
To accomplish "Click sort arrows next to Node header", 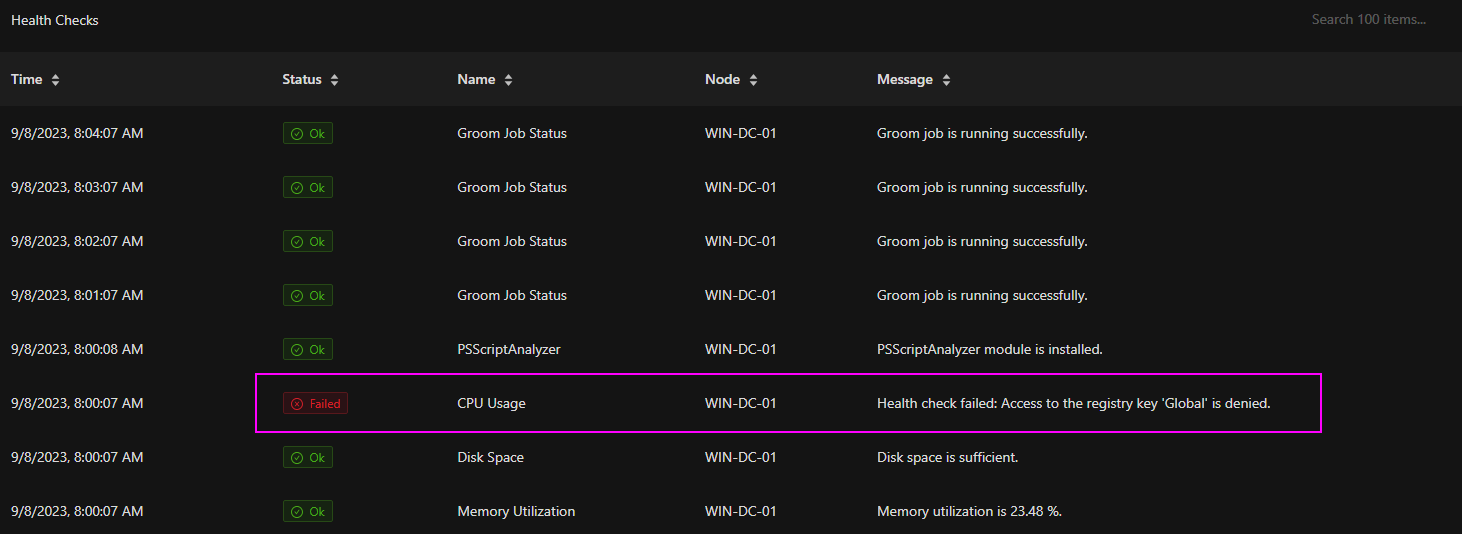I will [753, 80].
